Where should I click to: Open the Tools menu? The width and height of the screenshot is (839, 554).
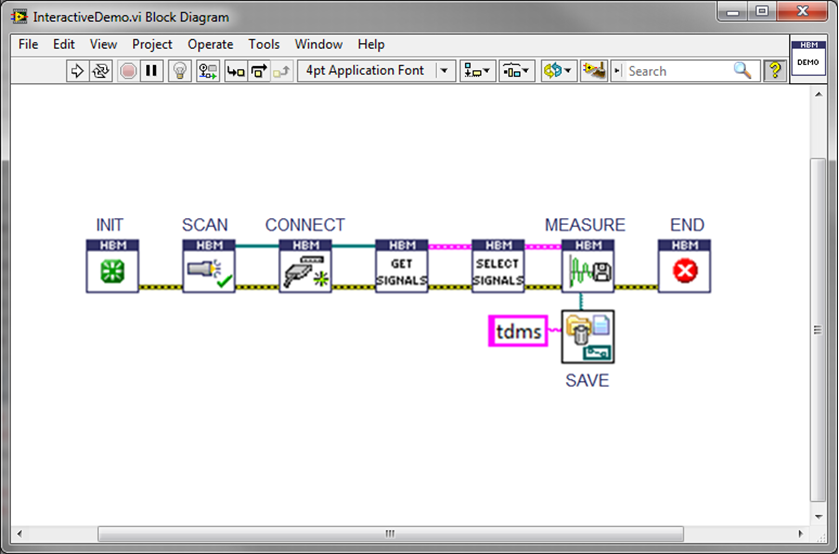pos(264,44)
